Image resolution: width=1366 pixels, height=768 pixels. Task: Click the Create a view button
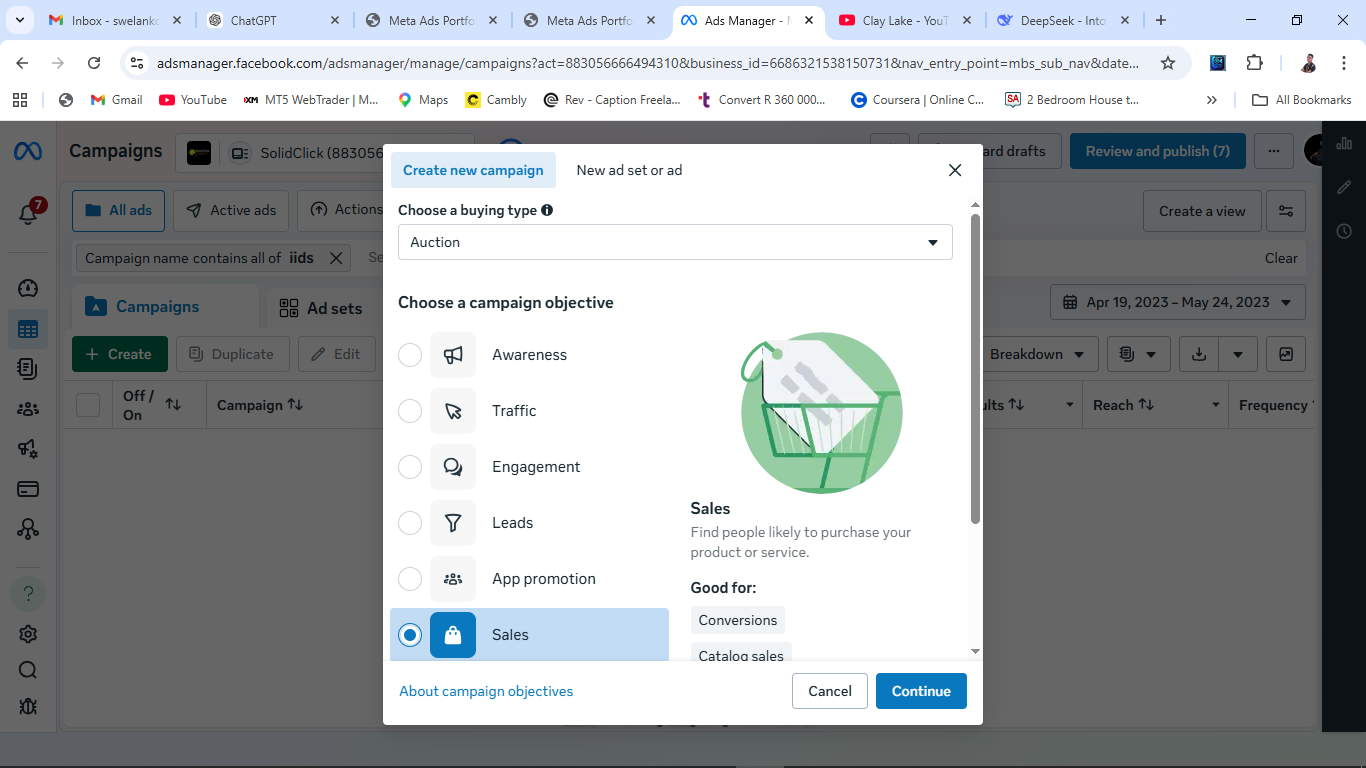point(1202,211)
